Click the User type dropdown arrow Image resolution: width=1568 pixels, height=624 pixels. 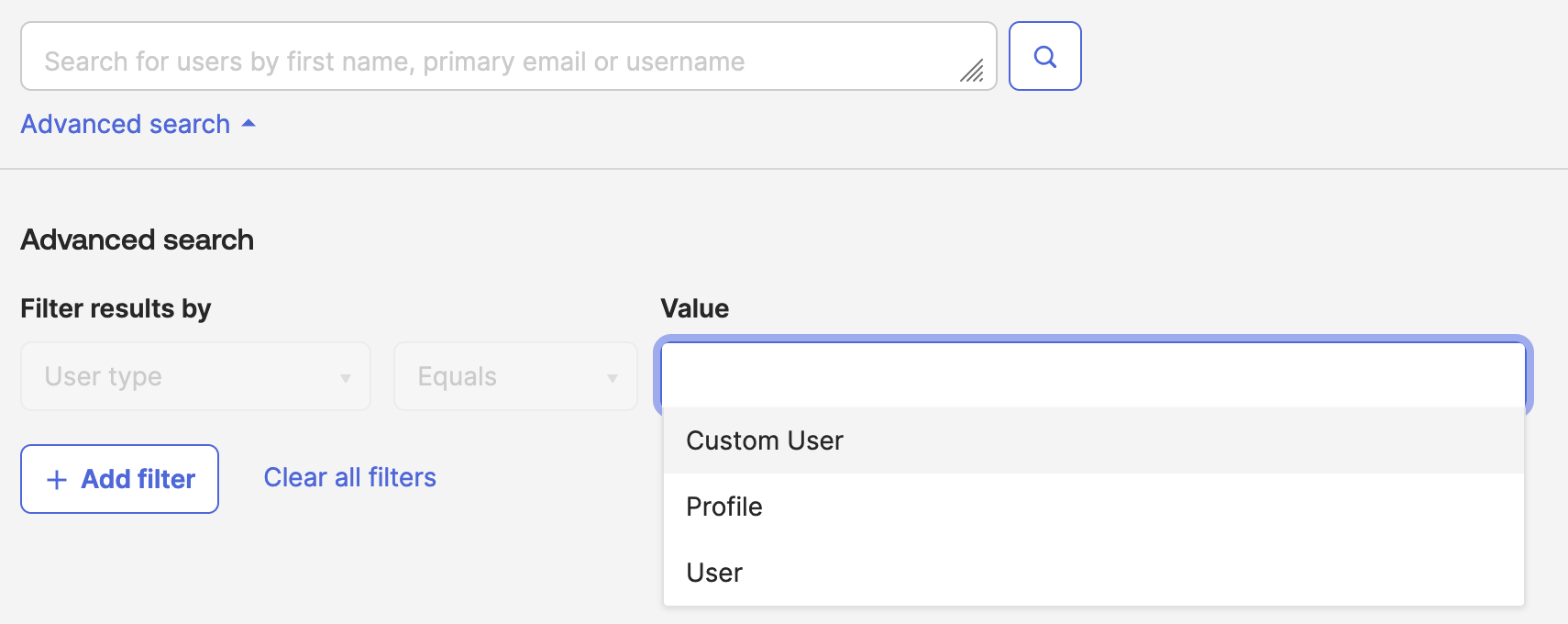[x=346, y=378]
